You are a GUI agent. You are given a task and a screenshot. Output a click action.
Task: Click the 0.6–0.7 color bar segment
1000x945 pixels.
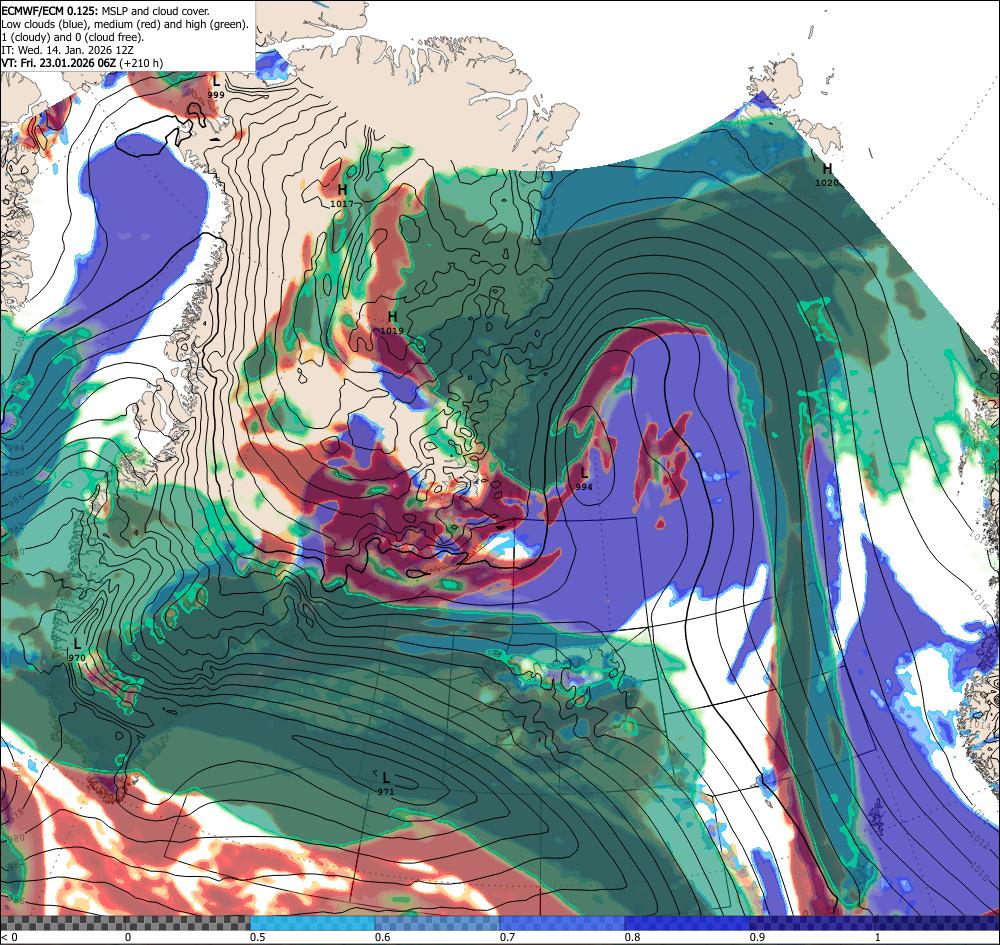click(438, 923)
